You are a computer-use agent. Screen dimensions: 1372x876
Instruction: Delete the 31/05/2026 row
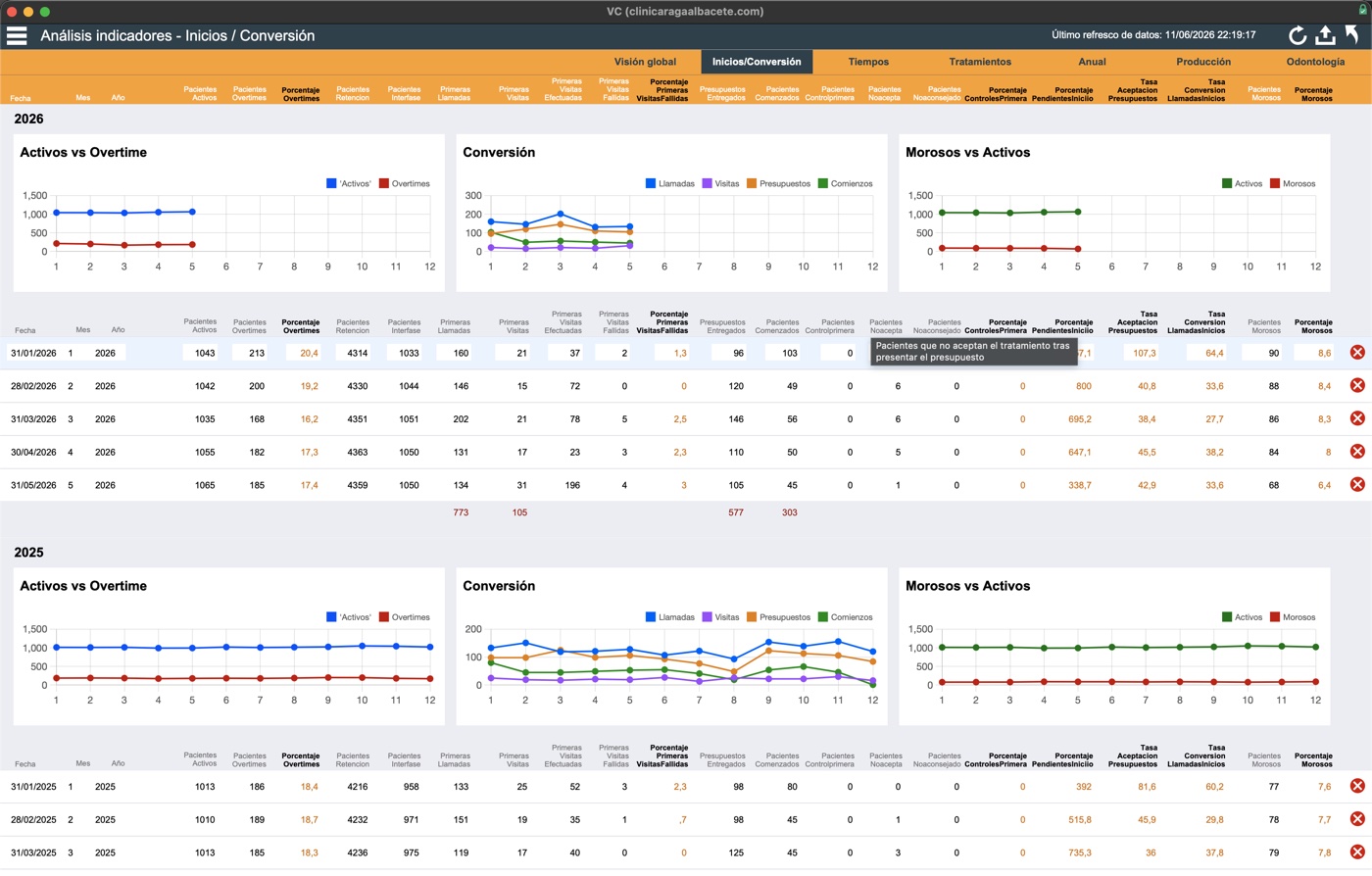1357,484
